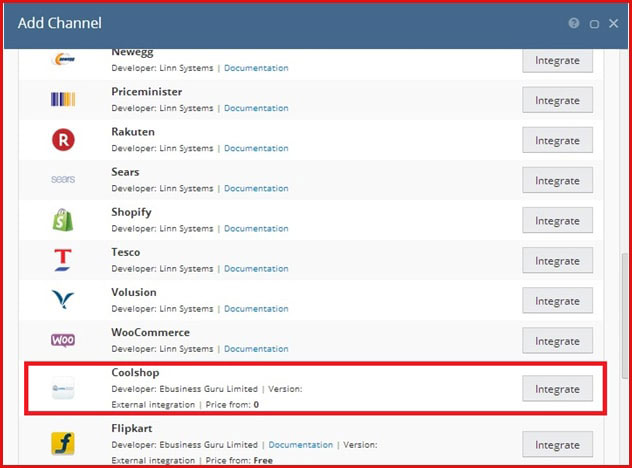Open Newegg Documentation link
Screen dimensions: 632x468
256,68
